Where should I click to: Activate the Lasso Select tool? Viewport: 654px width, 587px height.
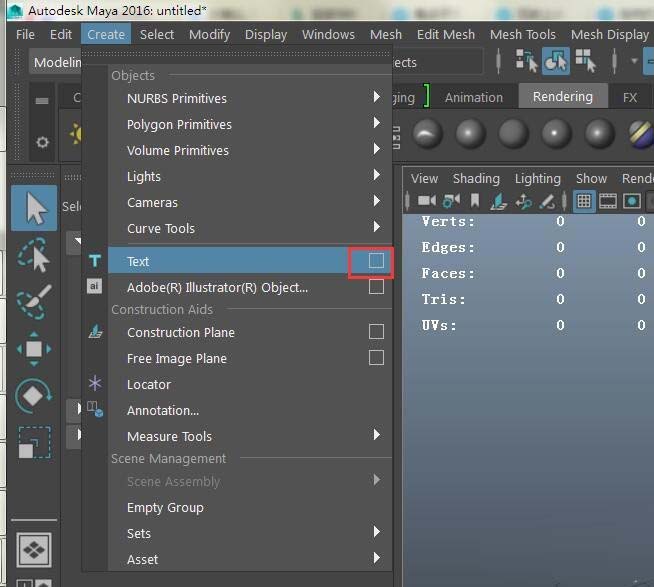click(34, 254)
